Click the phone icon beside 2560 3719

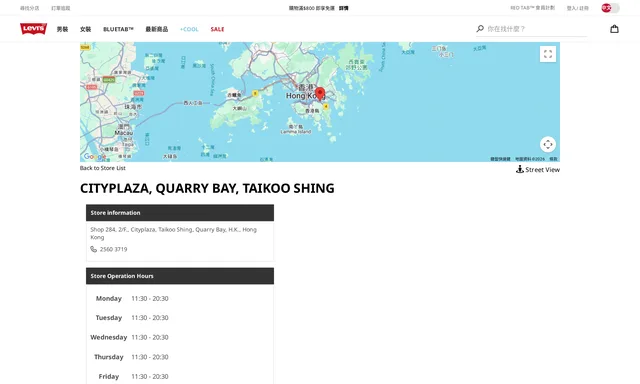pyautogui.click(x=93, y=249)
